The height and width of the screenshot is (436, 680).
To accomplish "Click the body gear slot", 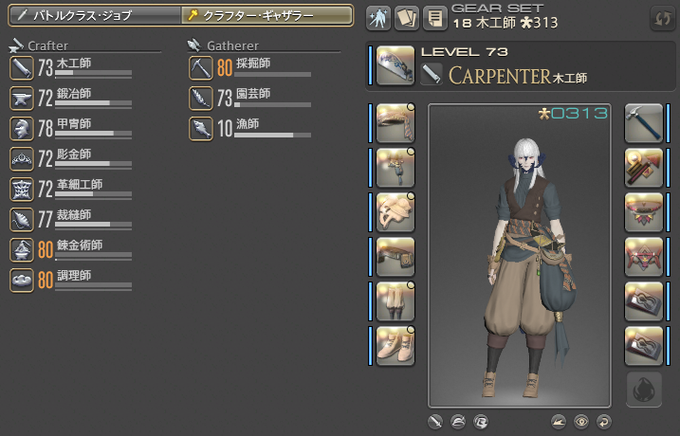I will coord(395,167).
